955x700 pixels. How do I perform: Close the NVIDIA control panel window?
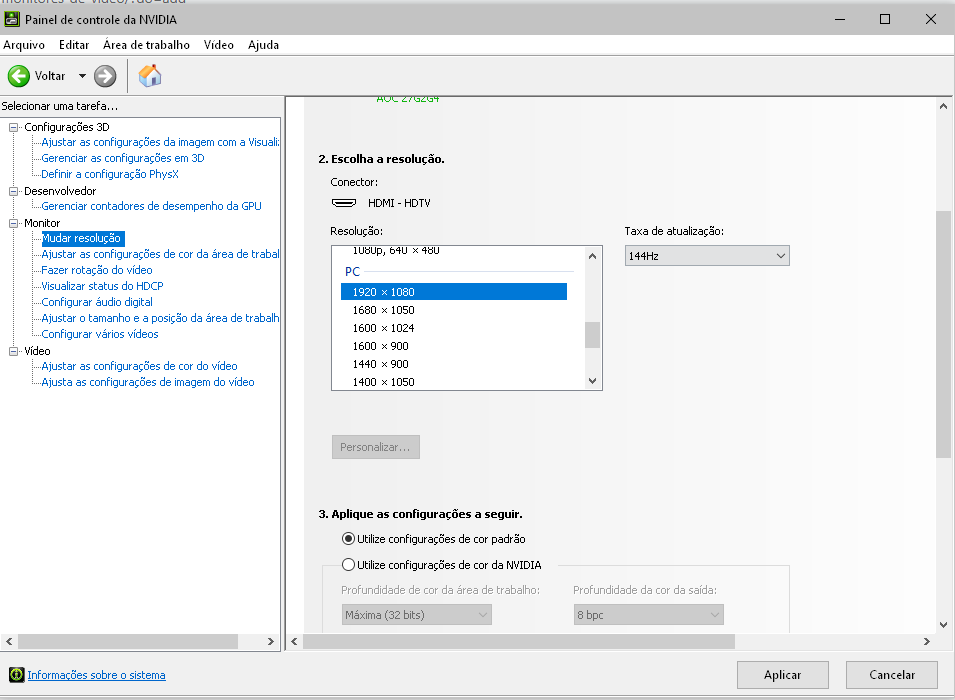click(x=931, y=19)
